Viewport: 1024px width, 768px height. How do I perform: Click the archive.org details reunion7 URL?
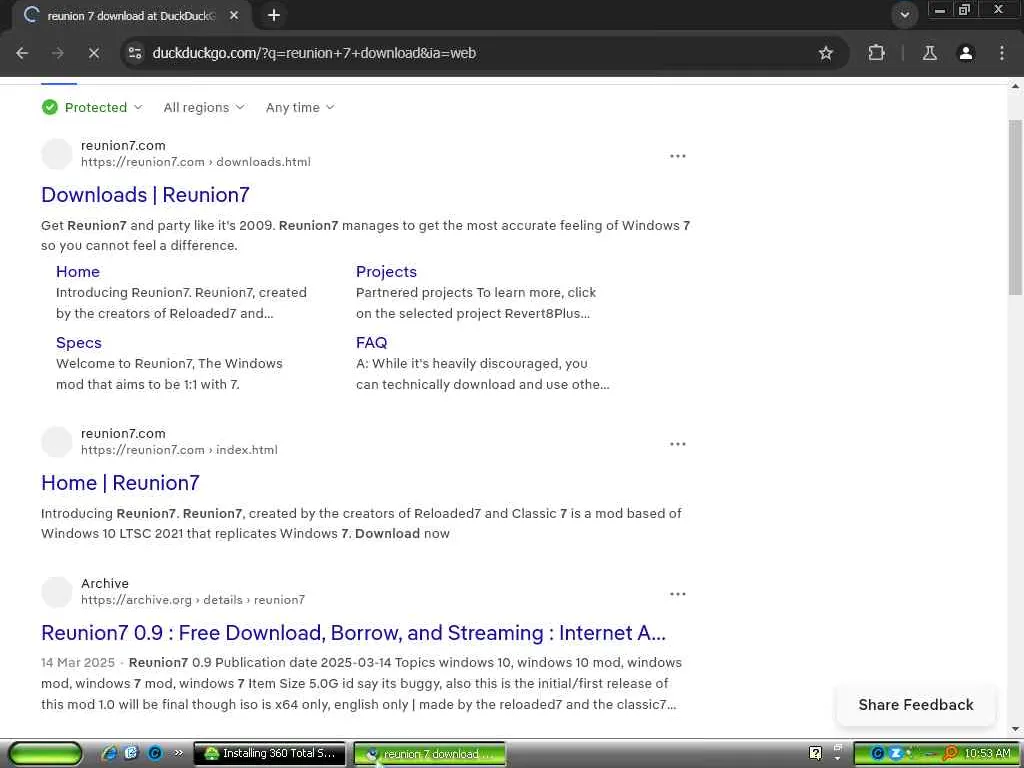[193, 600]
